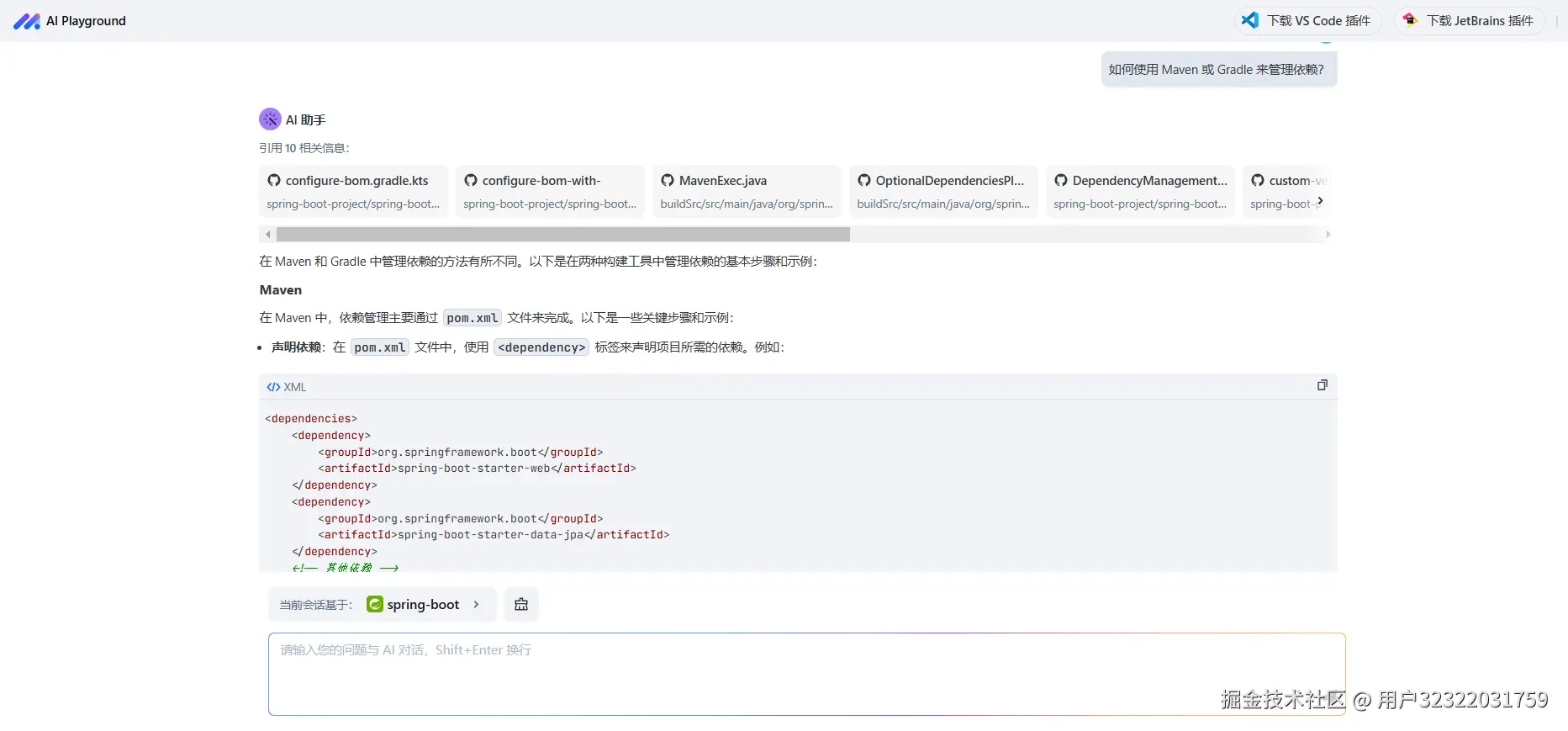1568x731 pixels.
Task: Download the VS Code plugin
Action: point(1317,20)
